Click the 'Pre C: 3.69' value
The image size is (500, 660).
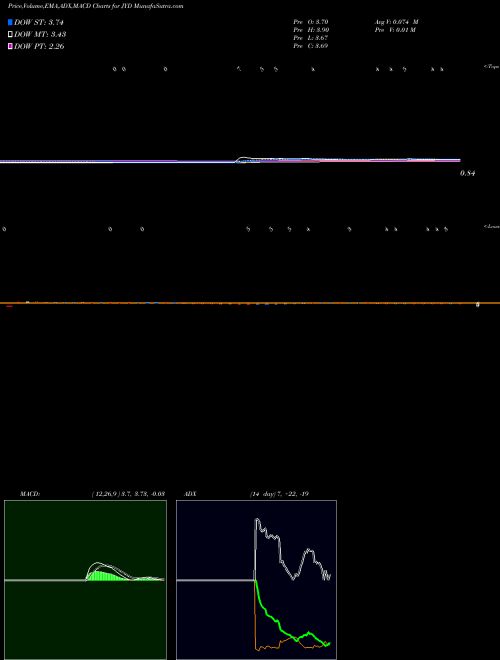pos(311,46)
